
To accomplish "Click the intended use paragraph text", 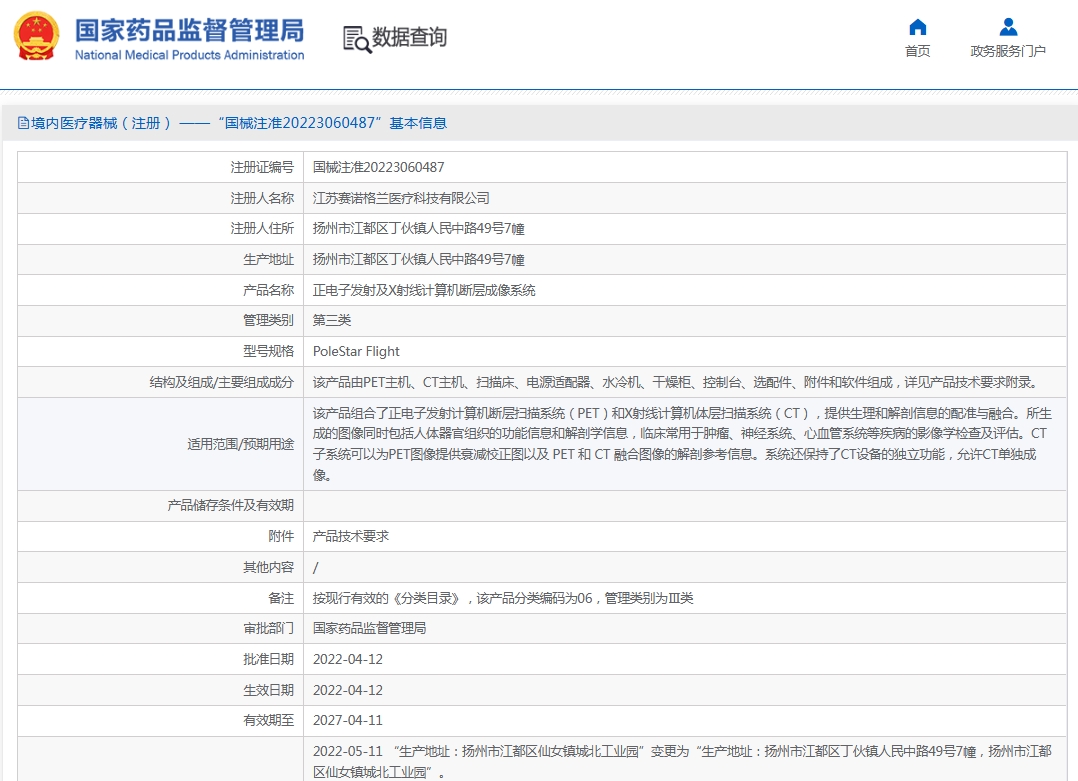I will click(x=682, y=444).
